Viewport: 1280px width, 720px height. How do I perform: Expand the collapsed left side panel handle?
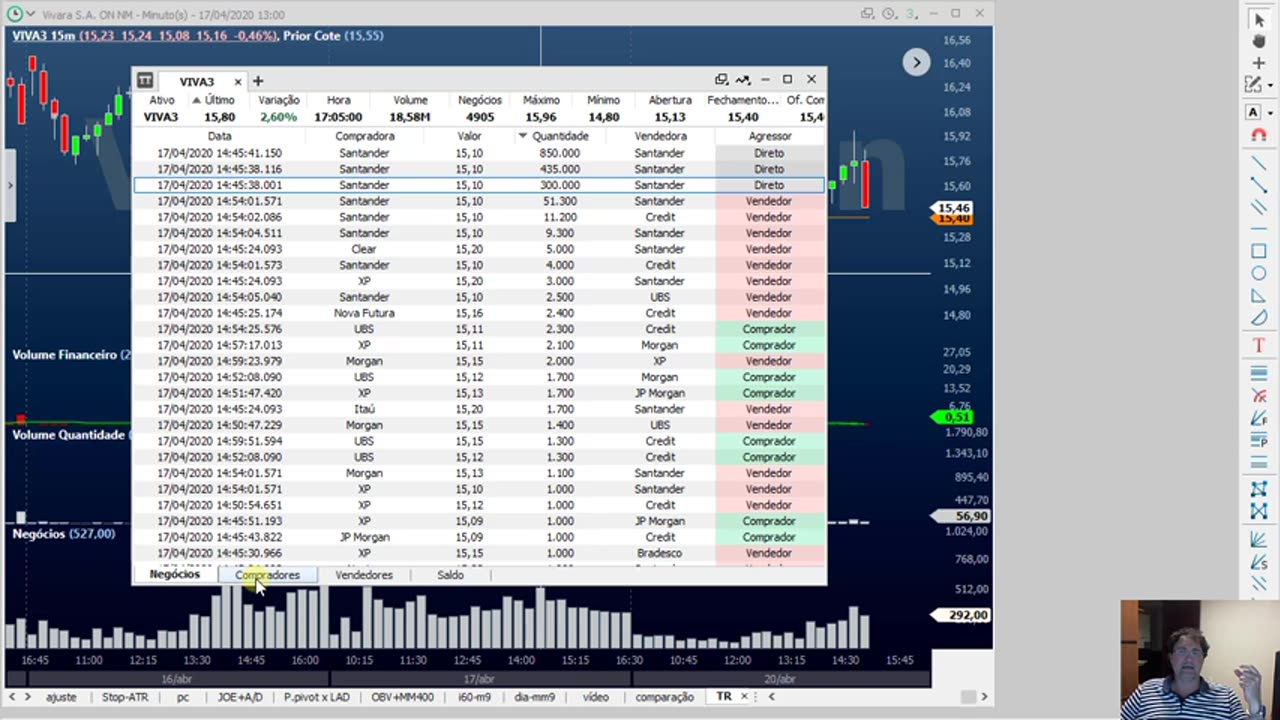(10, 184)
